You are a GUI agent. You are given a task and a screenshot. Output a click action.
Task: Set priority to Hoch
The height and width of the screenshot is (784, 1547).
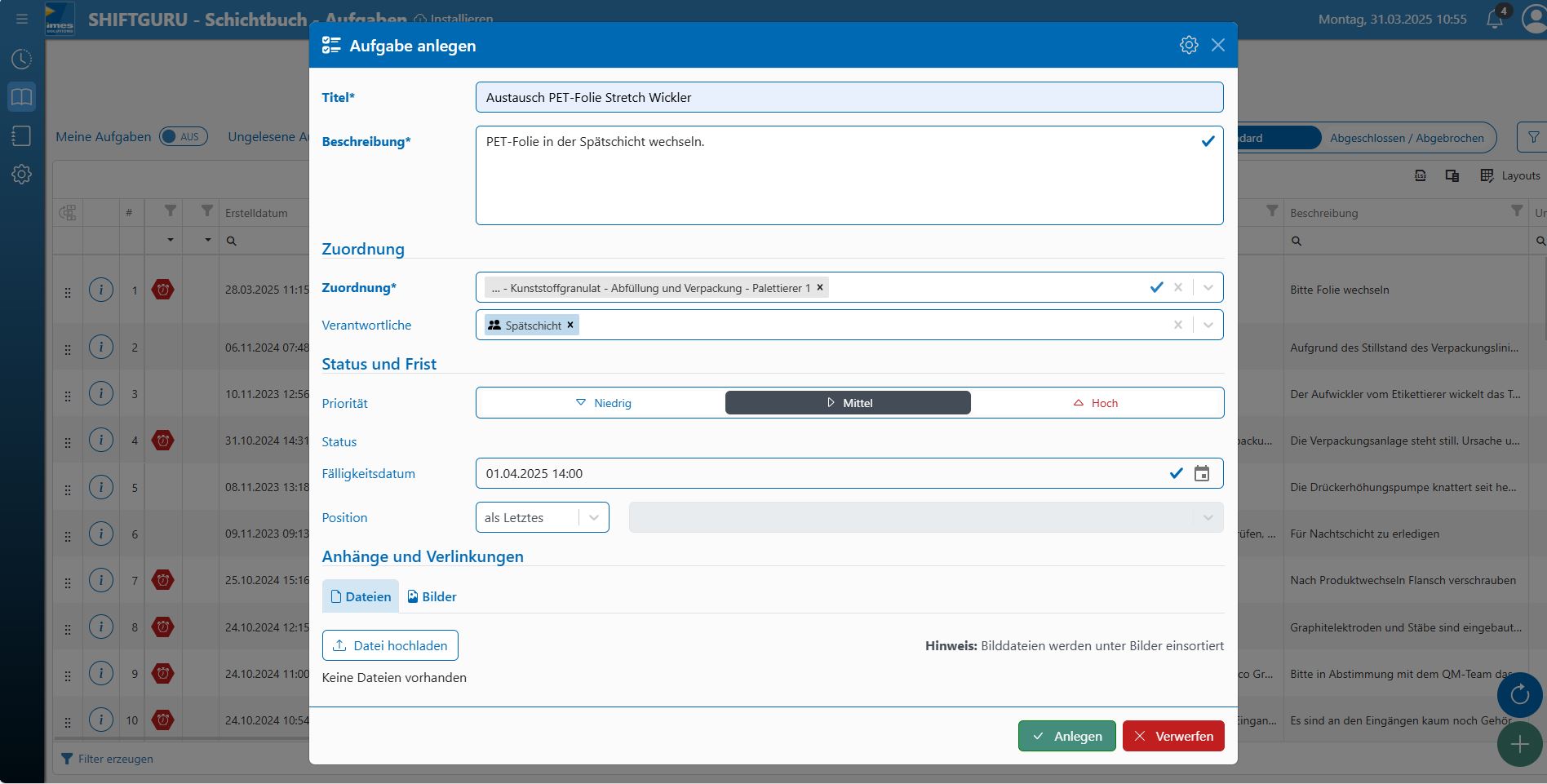pyautogui.click(x=1095, y=403)
